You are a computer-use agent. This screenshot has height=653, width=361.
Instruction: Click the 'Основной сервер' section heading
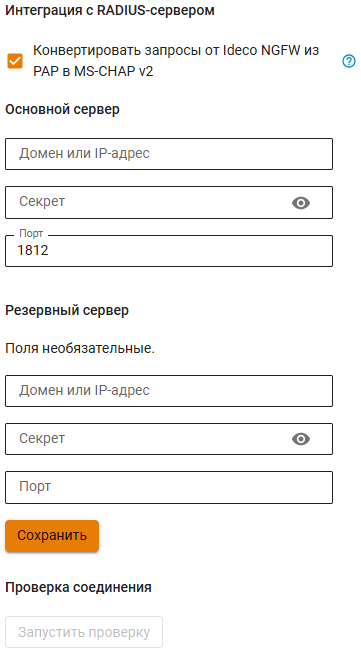pyautogui.click(x=62, y=109)
